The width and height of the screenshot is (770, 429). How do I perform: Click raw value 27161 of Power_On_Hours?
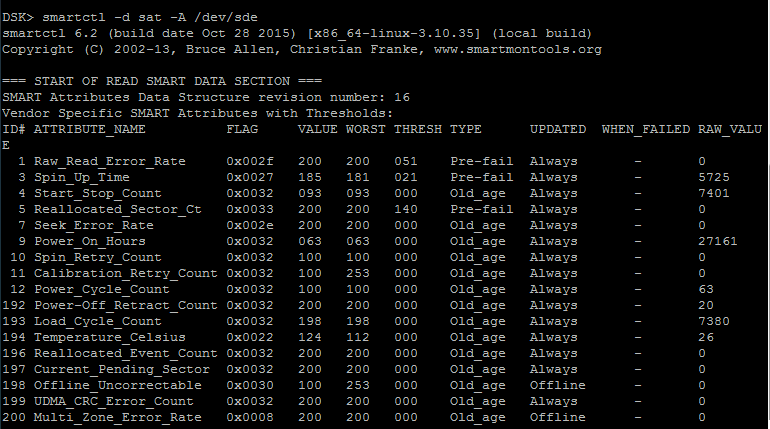(x=717, y=241)
